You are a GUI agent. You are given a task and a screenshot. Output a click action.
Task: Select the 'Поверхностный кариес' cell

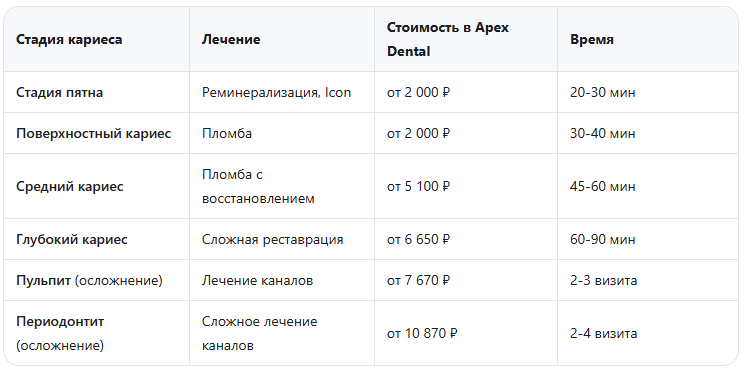(x=94, y=133)
